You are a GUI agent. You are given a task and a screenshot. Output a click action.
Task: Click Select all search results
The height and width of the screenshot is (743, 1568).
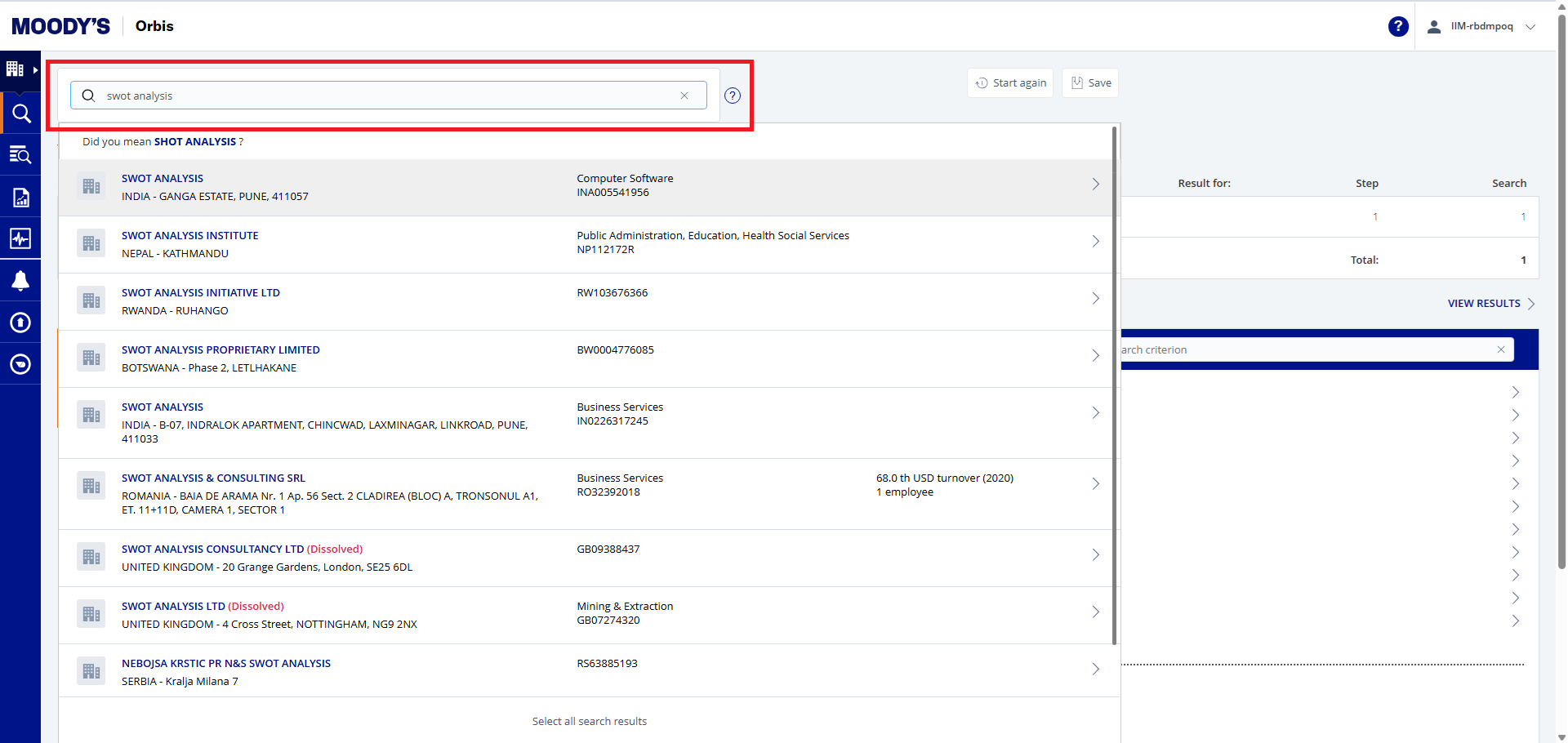point(589,722)
